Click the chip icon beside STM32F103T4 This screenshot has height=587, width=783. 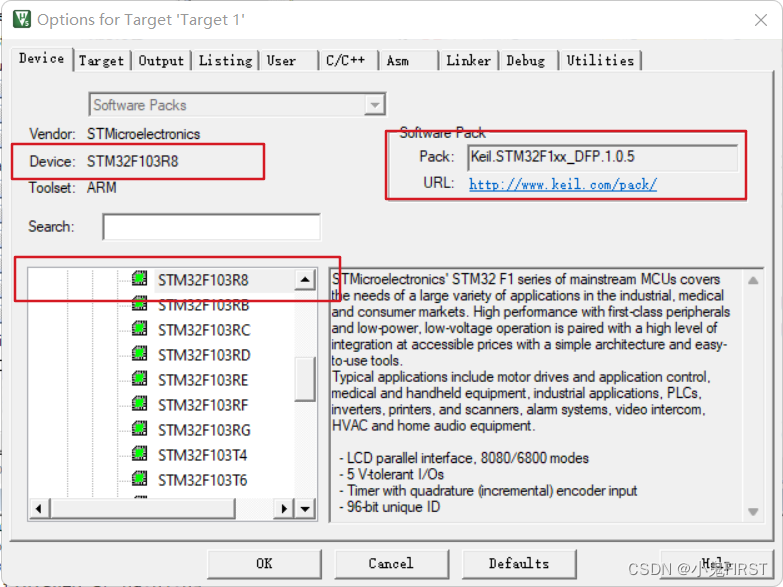(x=140, y=453)
